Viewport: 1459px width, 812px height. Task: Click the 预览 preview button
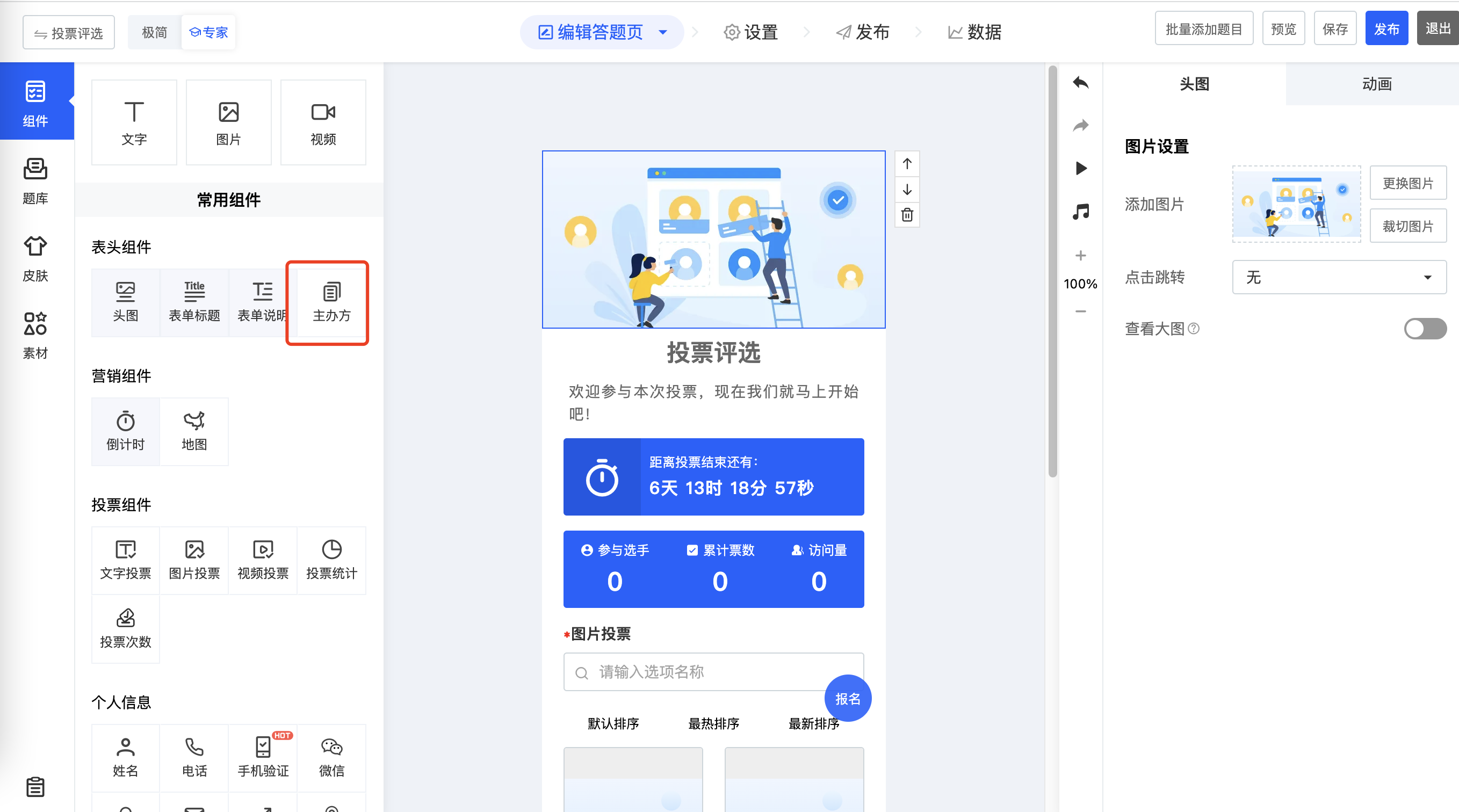click(x=1283, y=28)
